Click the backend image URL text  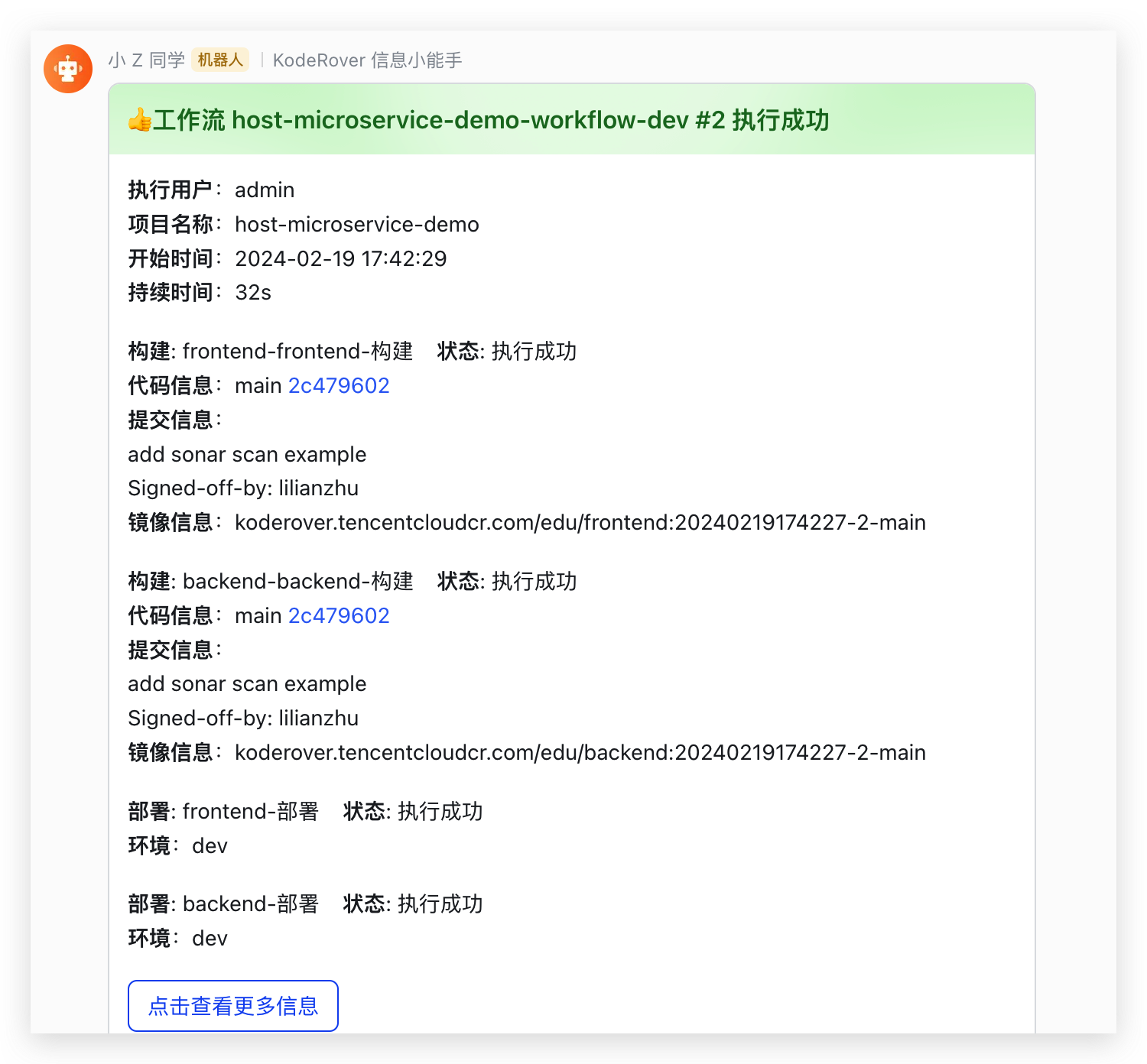point(580,752)
